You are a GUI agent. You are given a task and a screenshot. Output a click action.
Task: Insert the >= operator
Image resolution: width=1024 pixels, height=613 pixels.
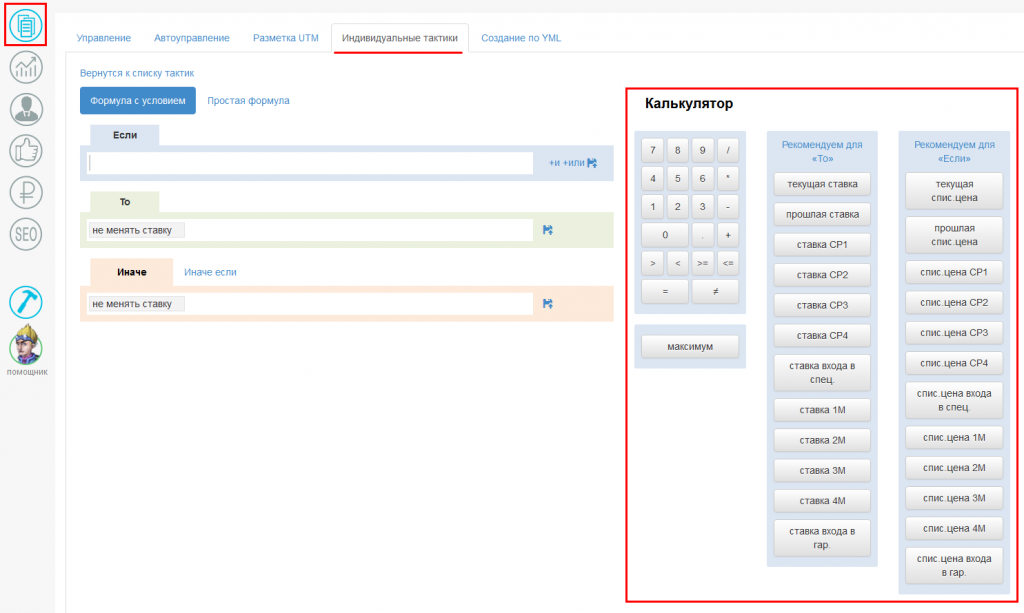[703, 263]
